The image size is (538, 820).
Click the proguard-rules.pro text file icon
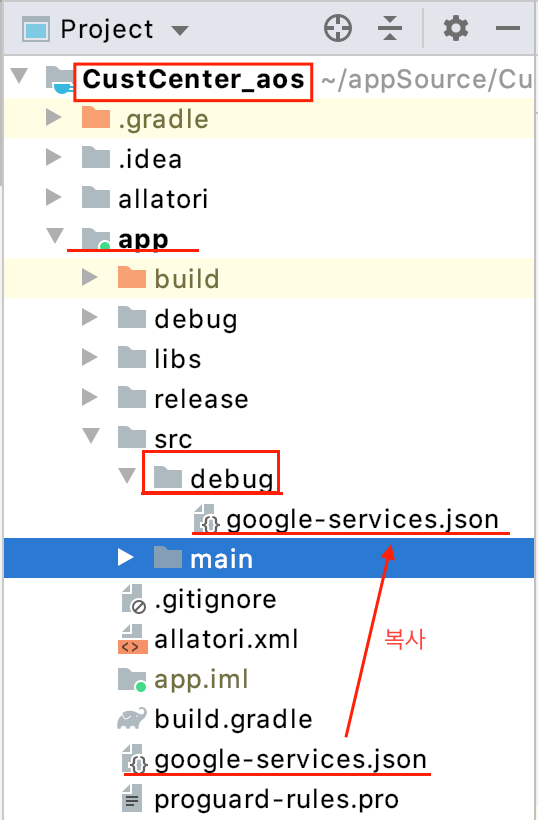[x=131, y=800]
